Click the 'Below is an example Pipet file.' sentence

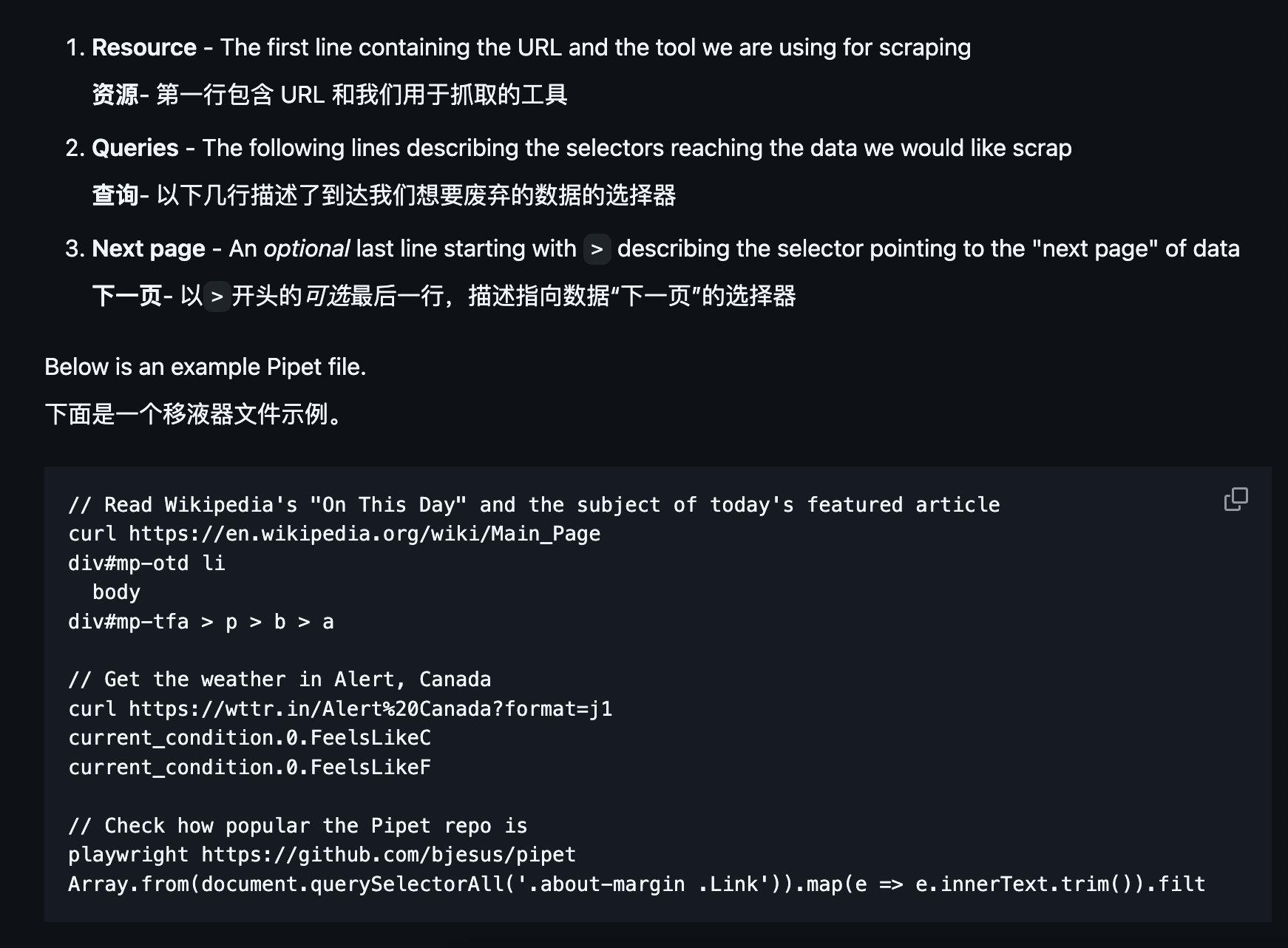(206, 367)
